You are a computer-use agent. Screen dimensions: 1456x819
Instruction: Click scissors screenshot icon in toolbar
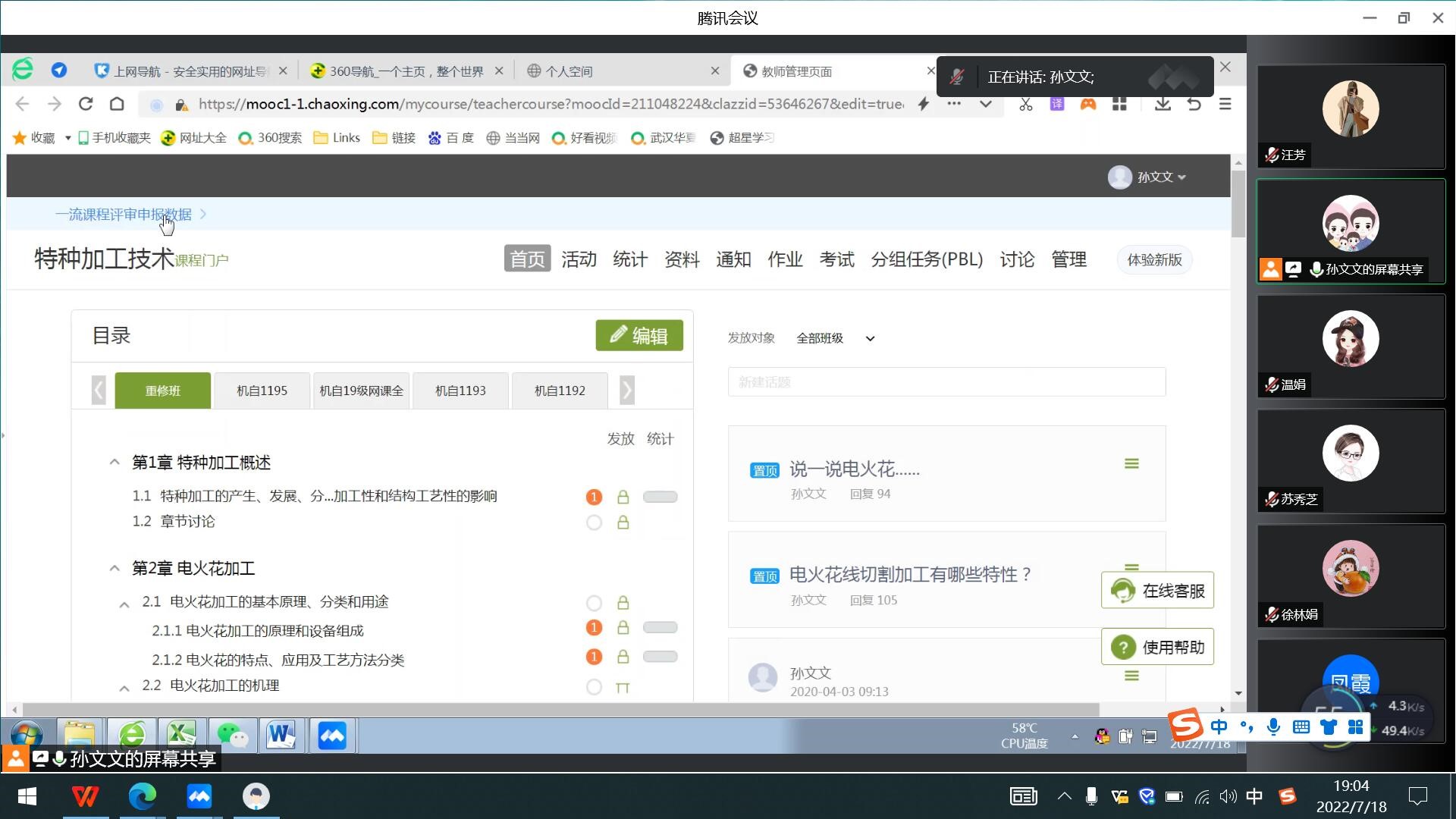coord(1025,104)
